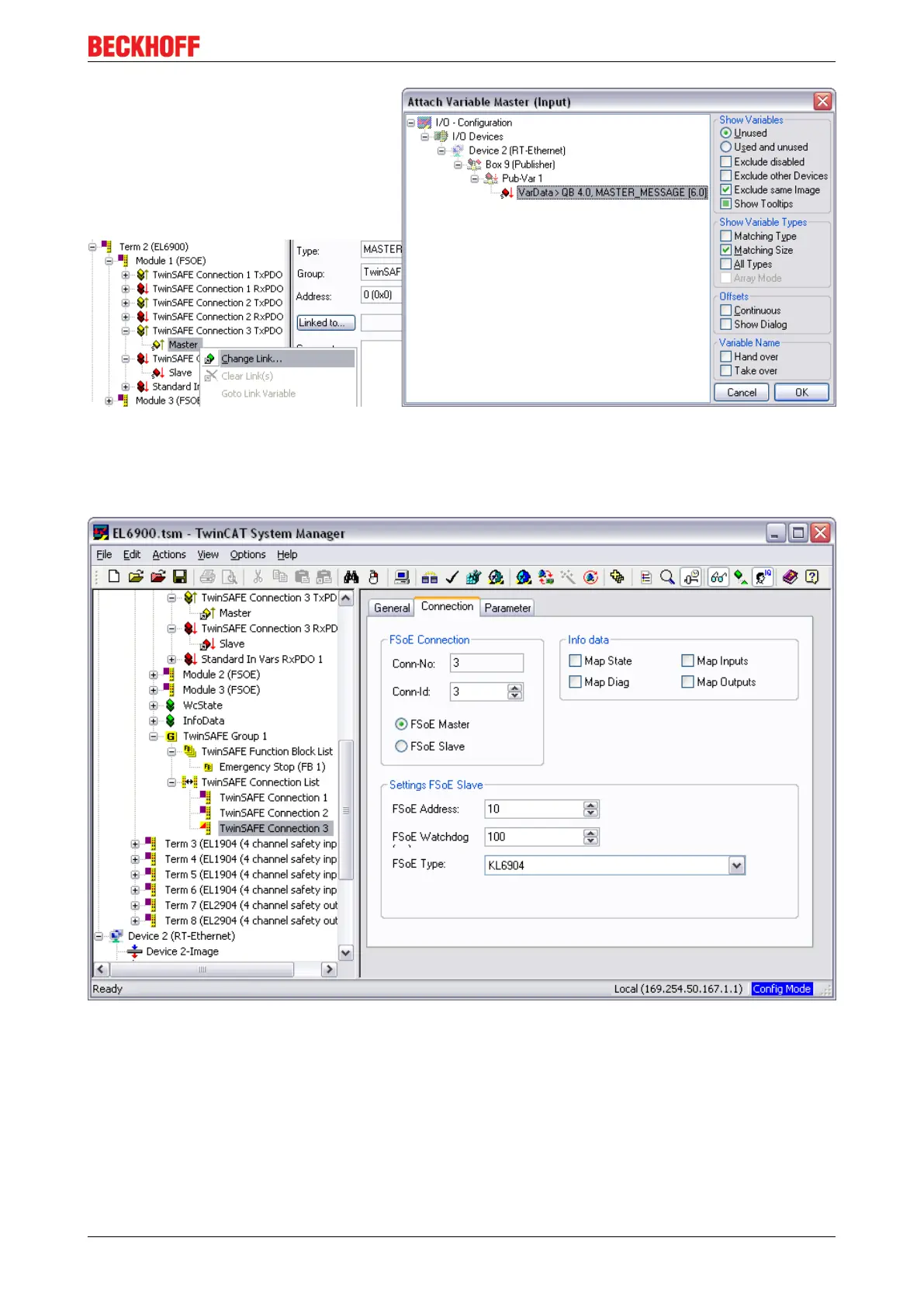
Task: Collapse Device 2 (RT-Ethernet) in System Manager tree
Action: (99, 936)
